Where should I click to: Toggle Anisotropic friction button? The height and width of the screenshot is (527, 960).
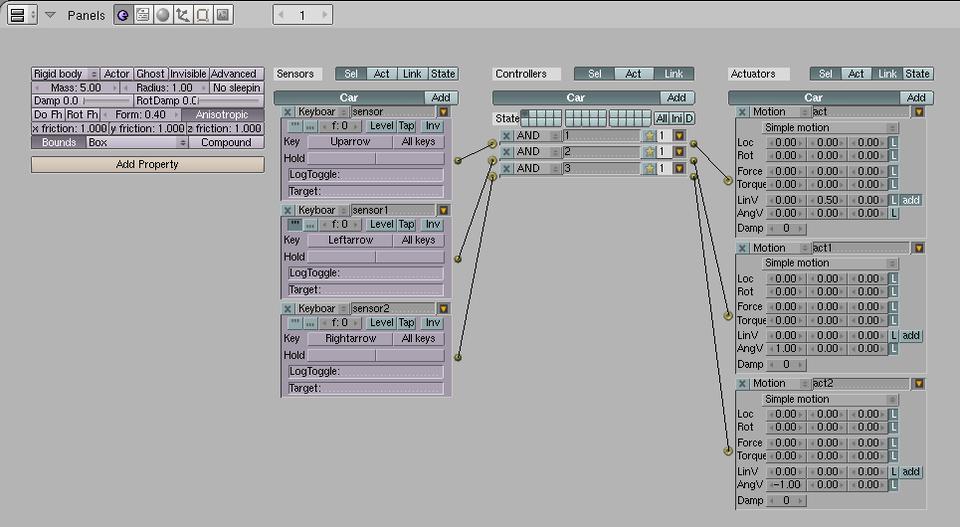[x=223, y=115]
